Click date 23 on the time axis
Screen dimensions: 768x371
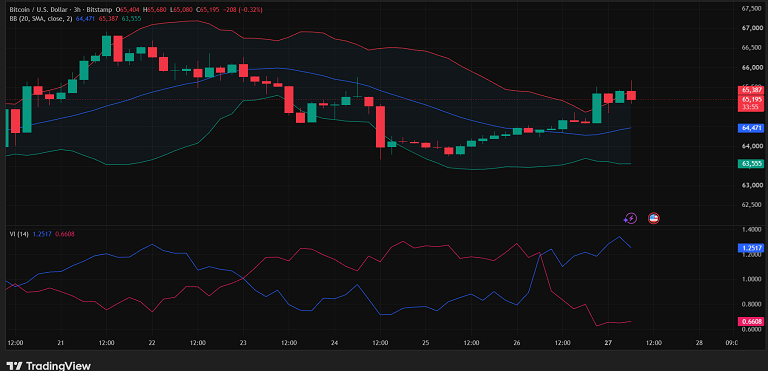(x=243, y=343)
